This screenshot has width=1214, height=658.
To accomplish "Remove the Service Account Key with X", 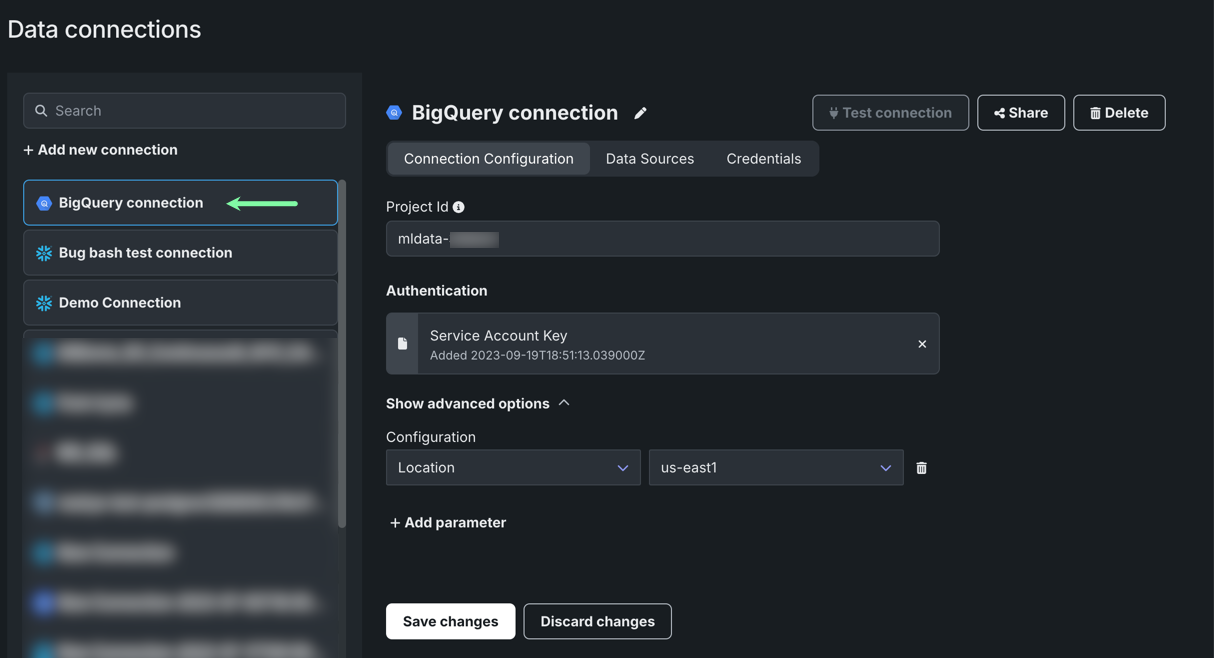I will coord(922,344).
